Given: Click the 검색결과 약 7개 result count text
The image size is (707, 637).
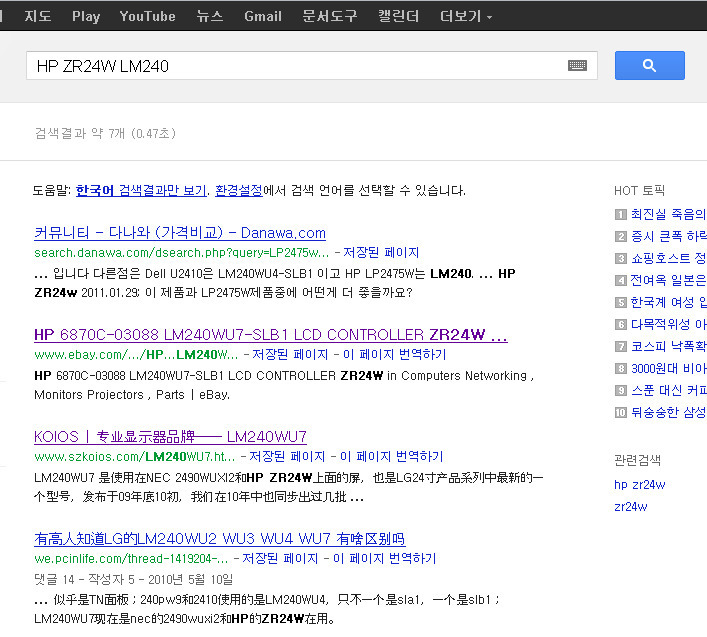Looking at the screenshot, I should click(x=106, y=133).
